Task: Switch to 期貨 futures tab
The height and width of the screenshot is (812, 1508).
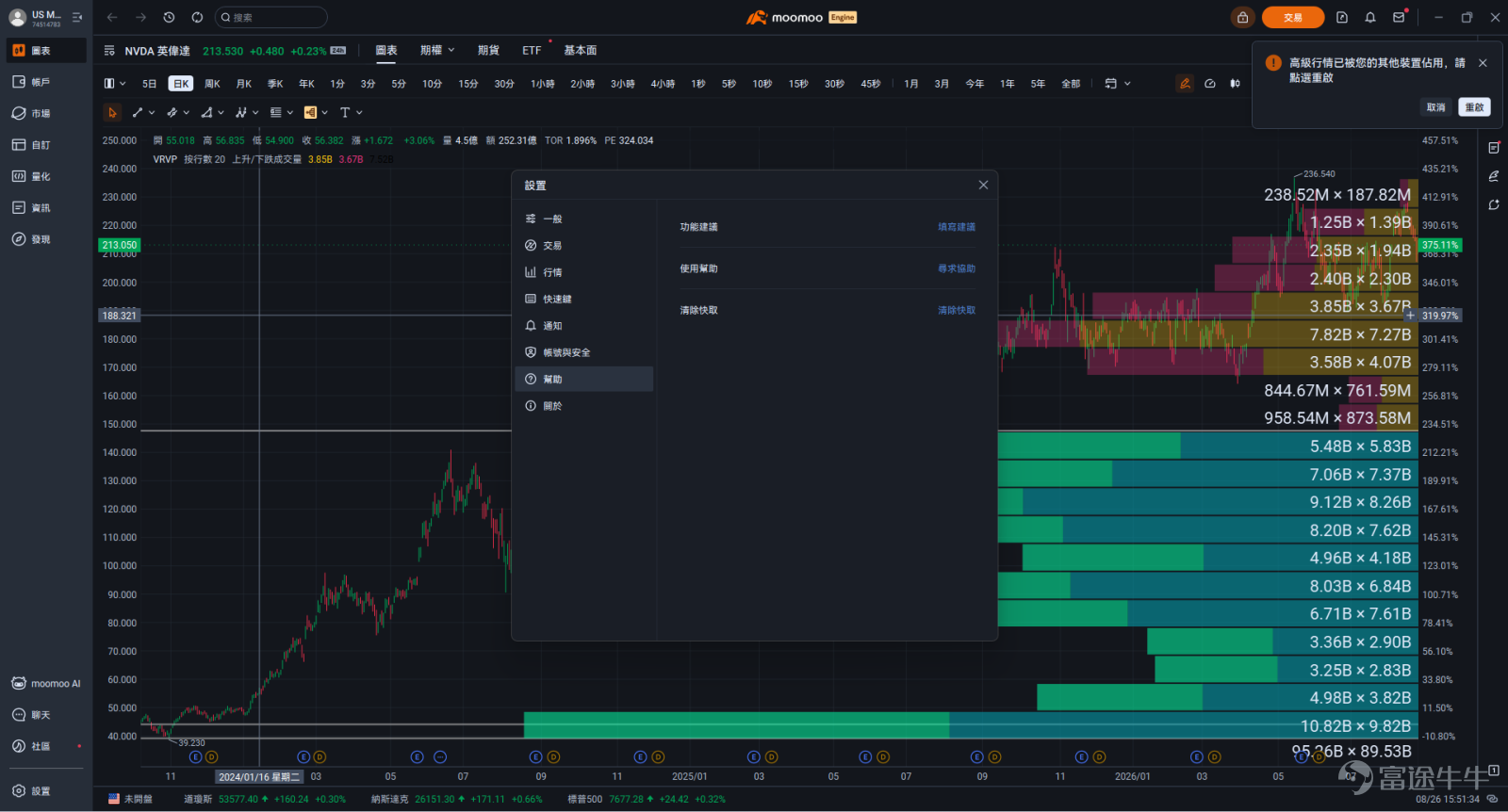Action: pos(488,50)
